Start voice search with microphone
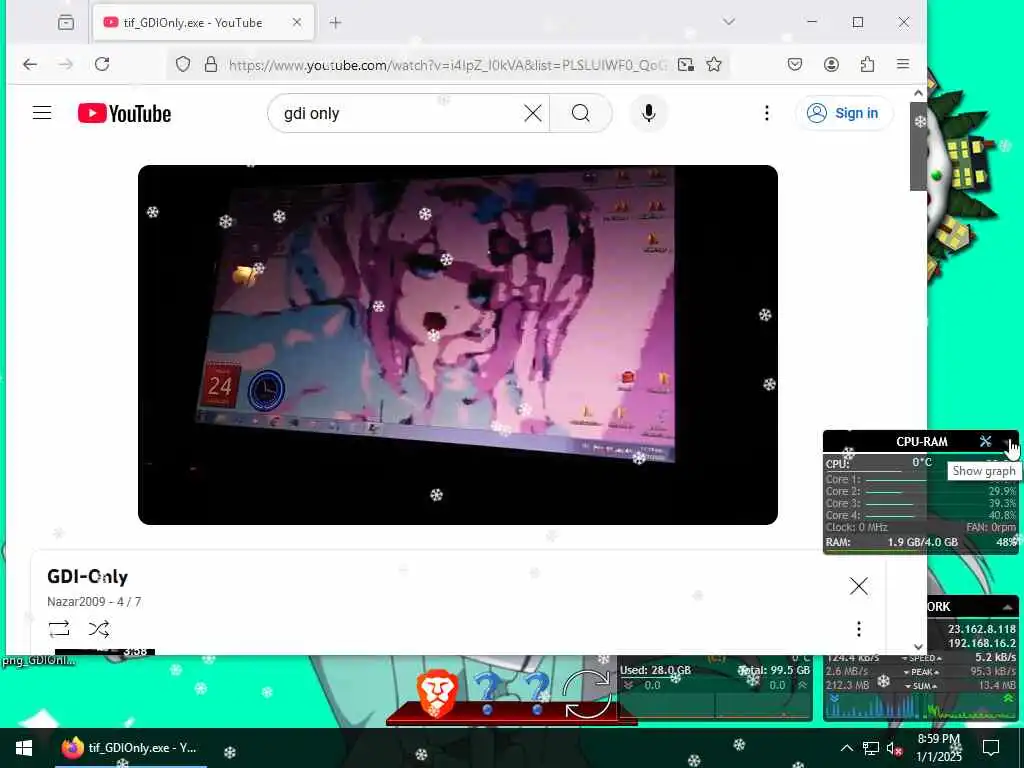 point(648,113)
